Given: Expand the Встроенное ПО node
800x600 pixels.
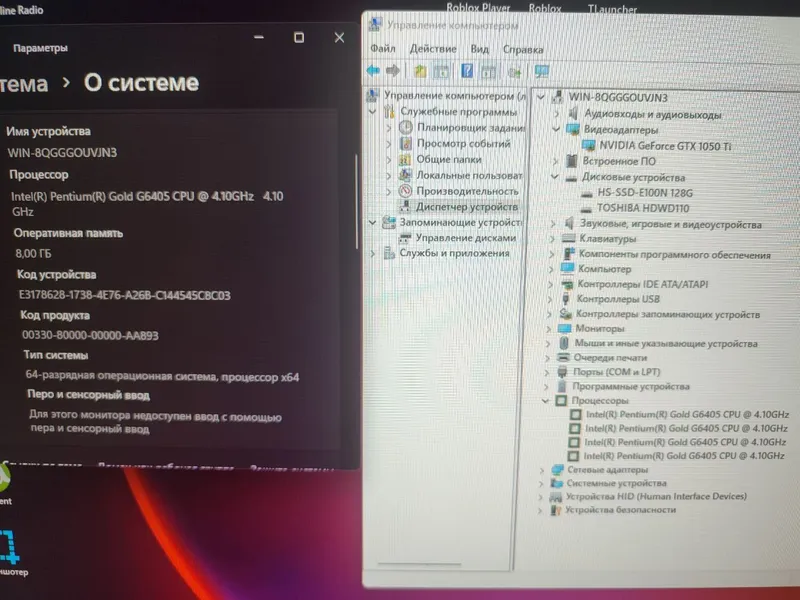Looking at the screenshot, I should pos(556,161).
